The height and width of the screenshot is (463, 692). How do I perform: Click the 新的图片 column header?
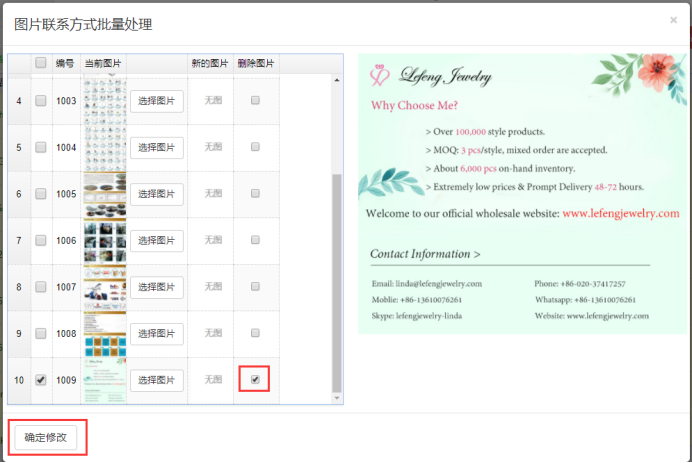tap(210, 63)
